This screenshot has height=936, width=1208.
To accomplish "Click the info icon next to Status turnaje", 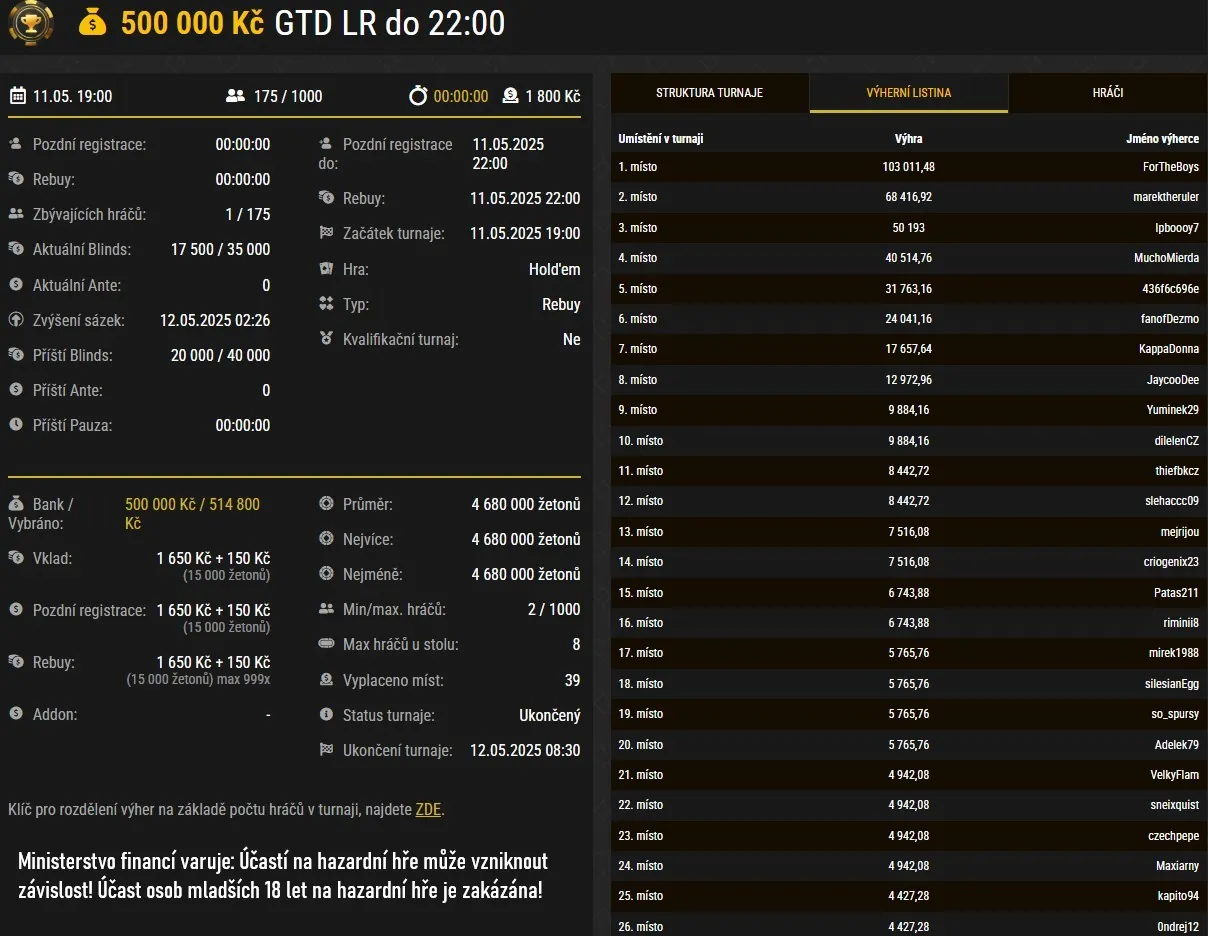I will (324, 715).
